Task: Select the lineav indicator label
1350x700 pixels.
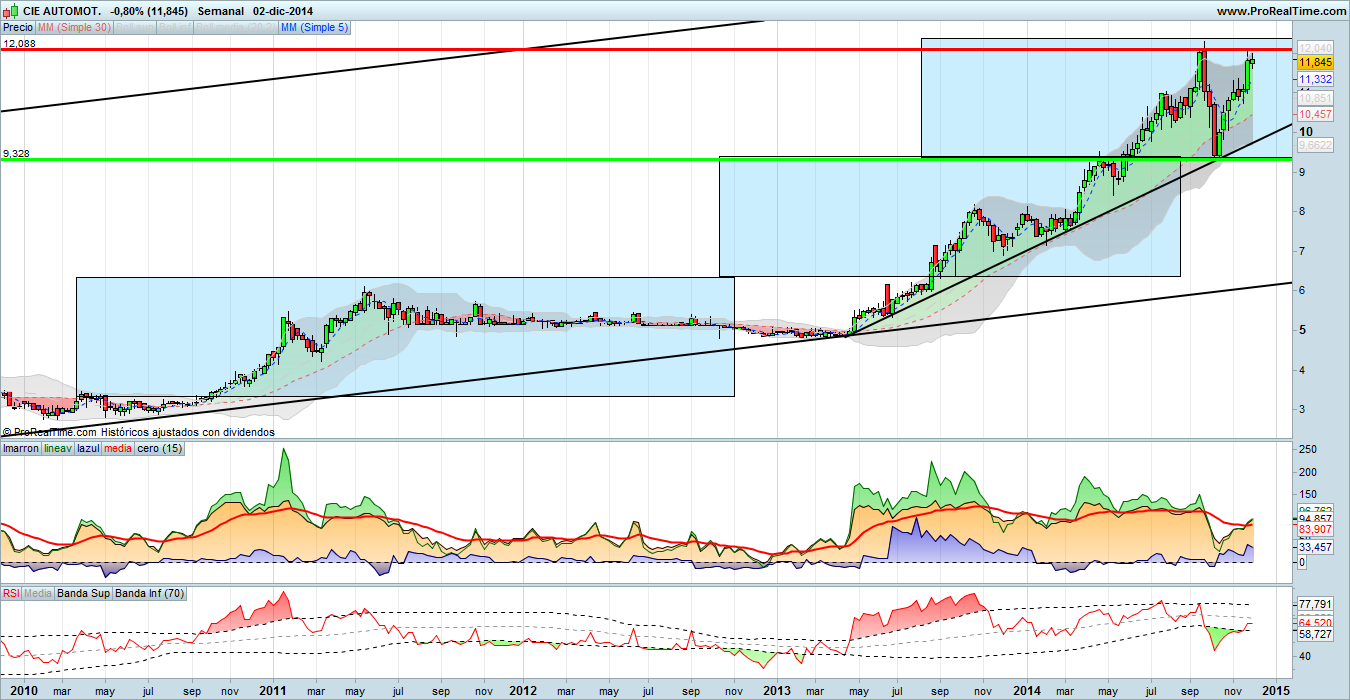Action: click(x=58, y=448)
